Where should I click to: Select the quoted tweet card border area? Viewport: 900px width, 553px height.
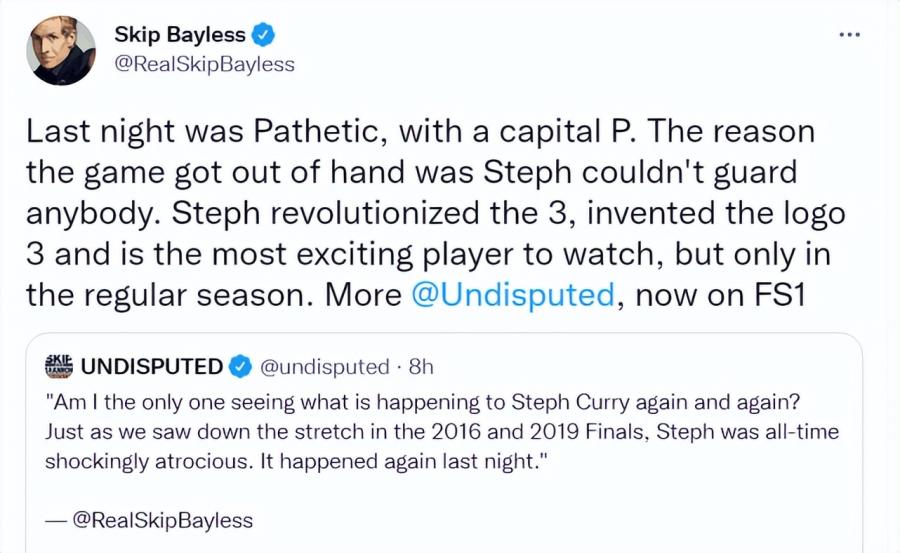point(444,443)
